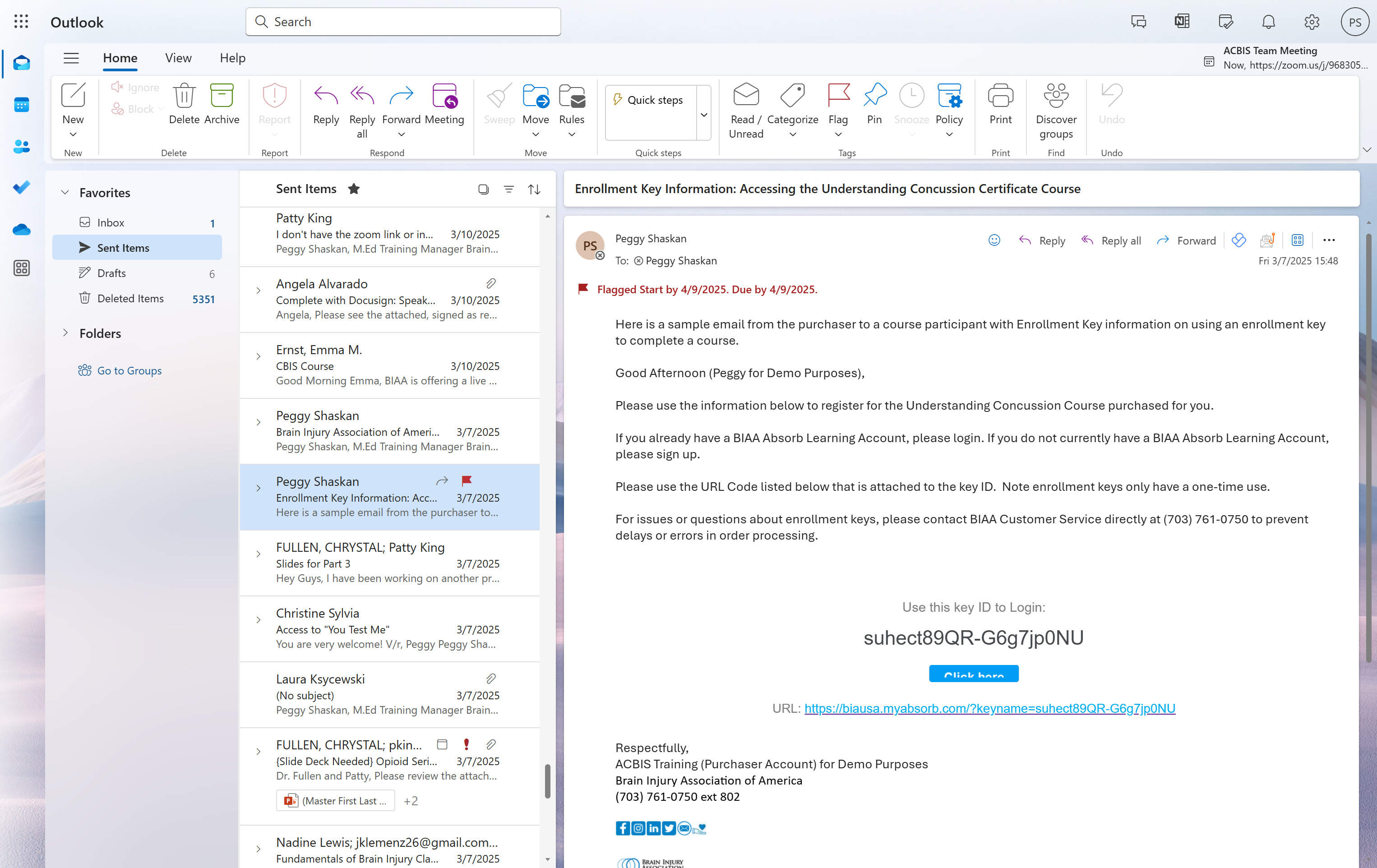Screen dimensions: 1377x868
Task: Click the Pin icon in Tags group
Action: [874, 104]
